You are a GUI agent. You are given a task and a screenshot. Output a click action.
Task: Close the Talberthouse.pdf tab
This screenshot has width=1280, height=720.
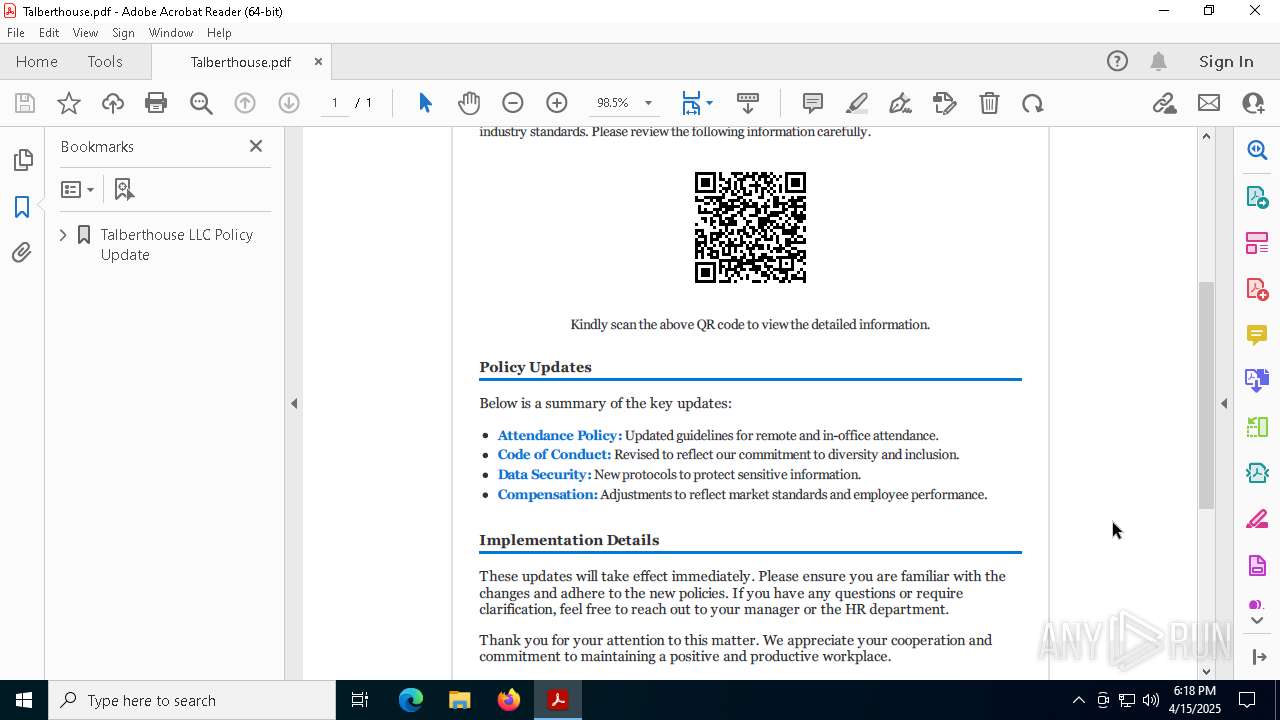(x=318, y=62)
